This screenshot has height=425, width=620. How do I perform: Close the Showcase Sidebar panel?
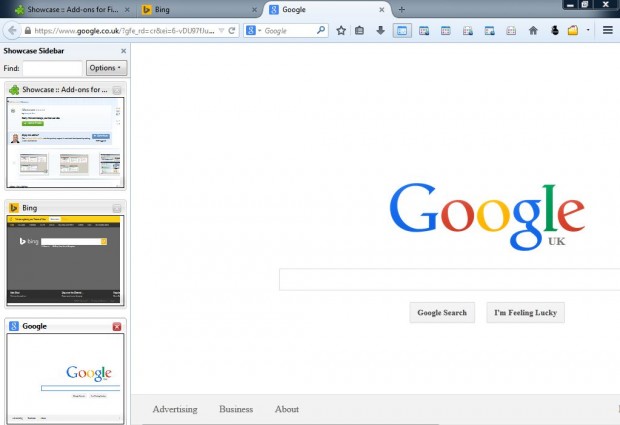(x=124, y=49)
